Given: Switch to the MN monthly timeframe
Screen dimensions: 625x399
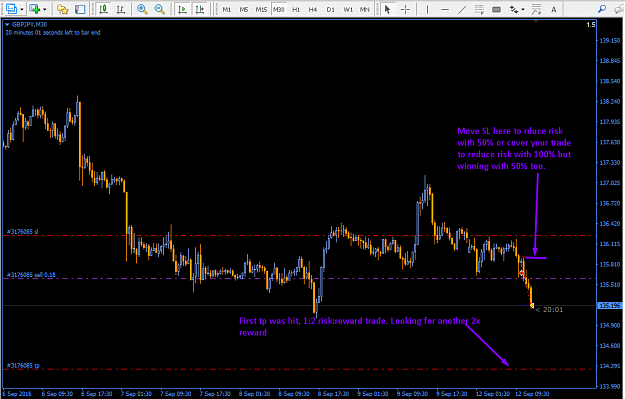Looking at the screenshot, I should pos(365,9).
